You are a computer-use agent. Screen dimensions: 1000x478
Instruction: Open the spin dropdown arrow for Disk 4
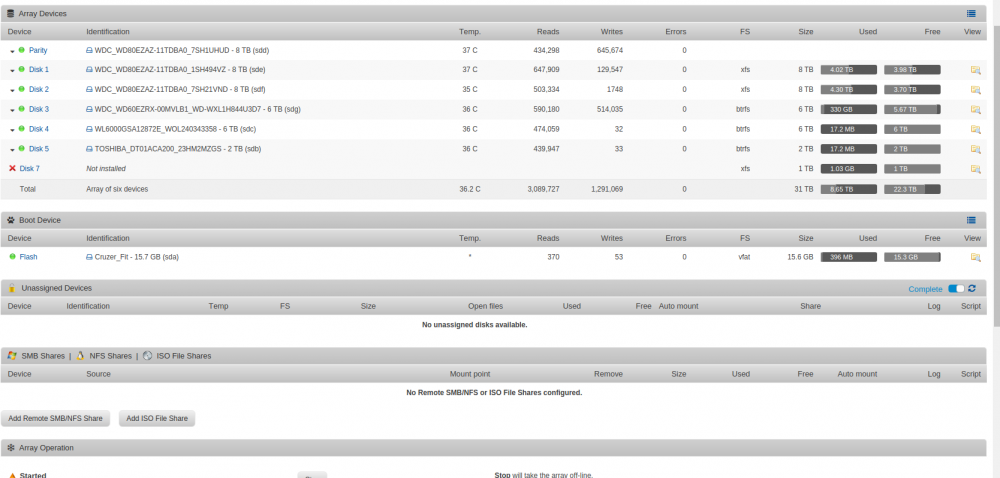click(x=12, y=129)
